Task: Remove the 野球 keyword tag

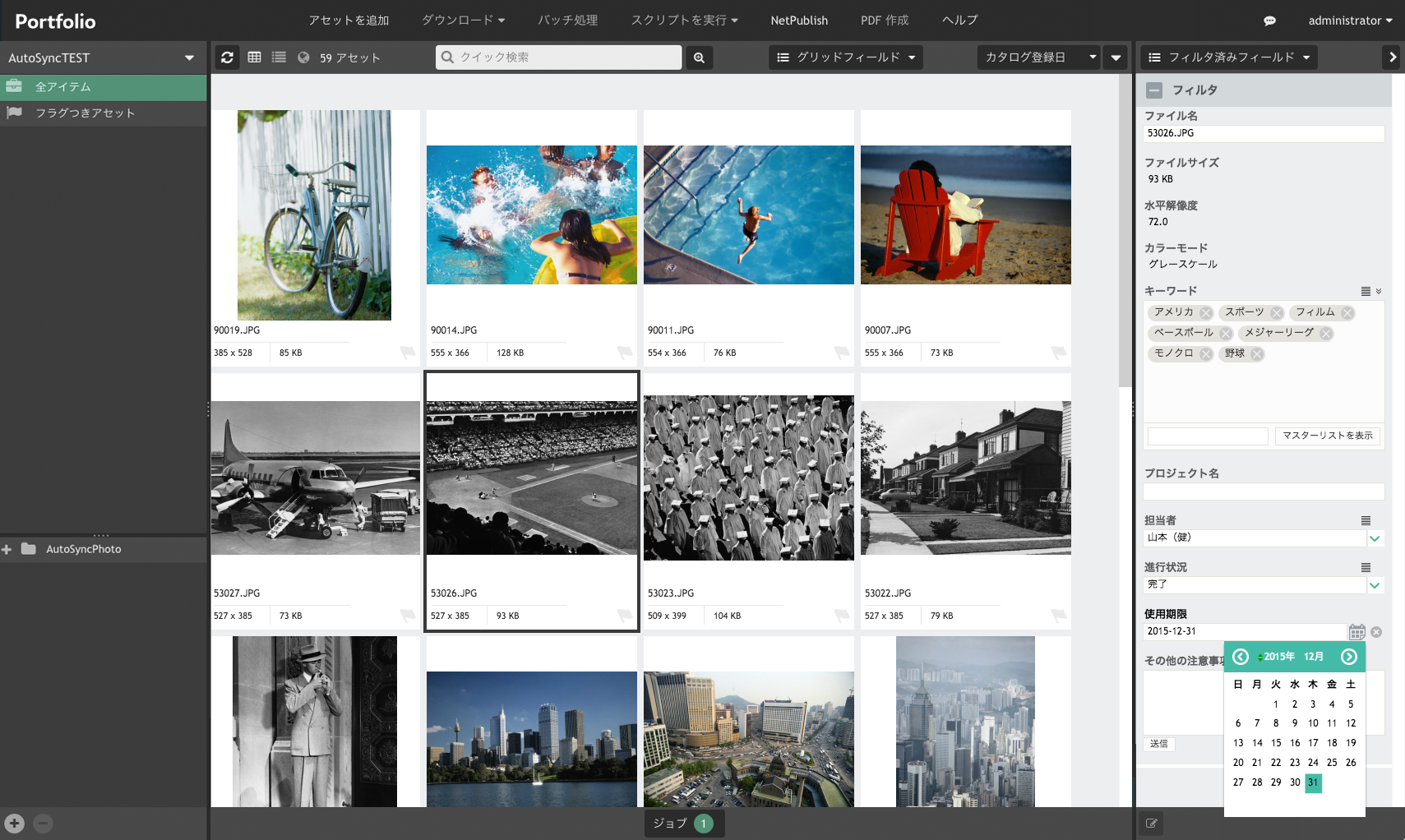Action: (1256, 354)
